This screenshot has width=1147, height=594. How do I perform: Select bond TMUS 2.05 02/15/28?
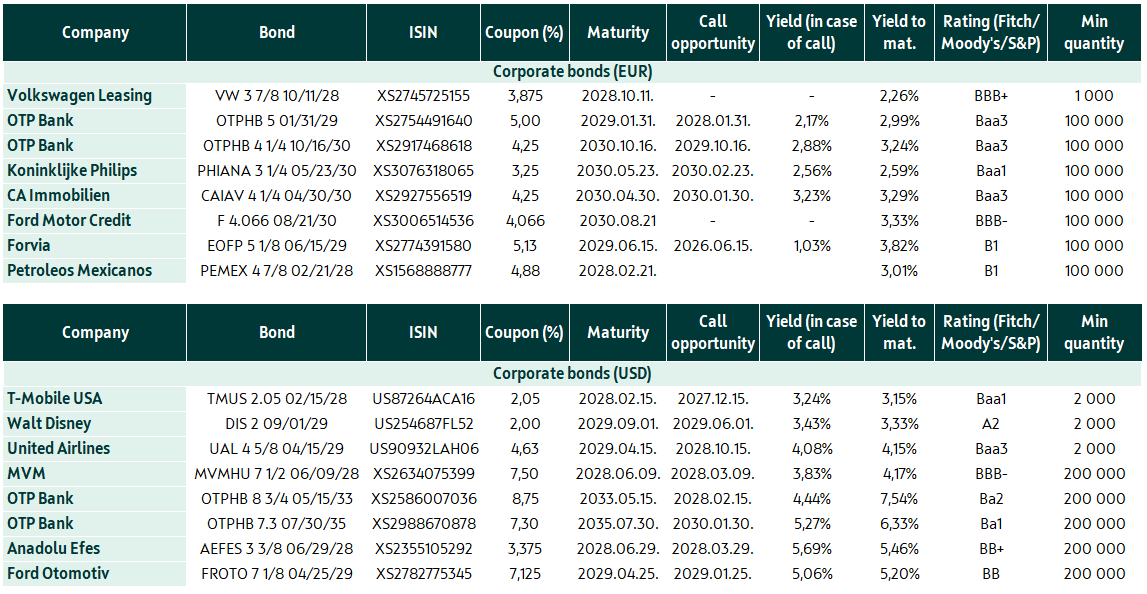point(277,399)
